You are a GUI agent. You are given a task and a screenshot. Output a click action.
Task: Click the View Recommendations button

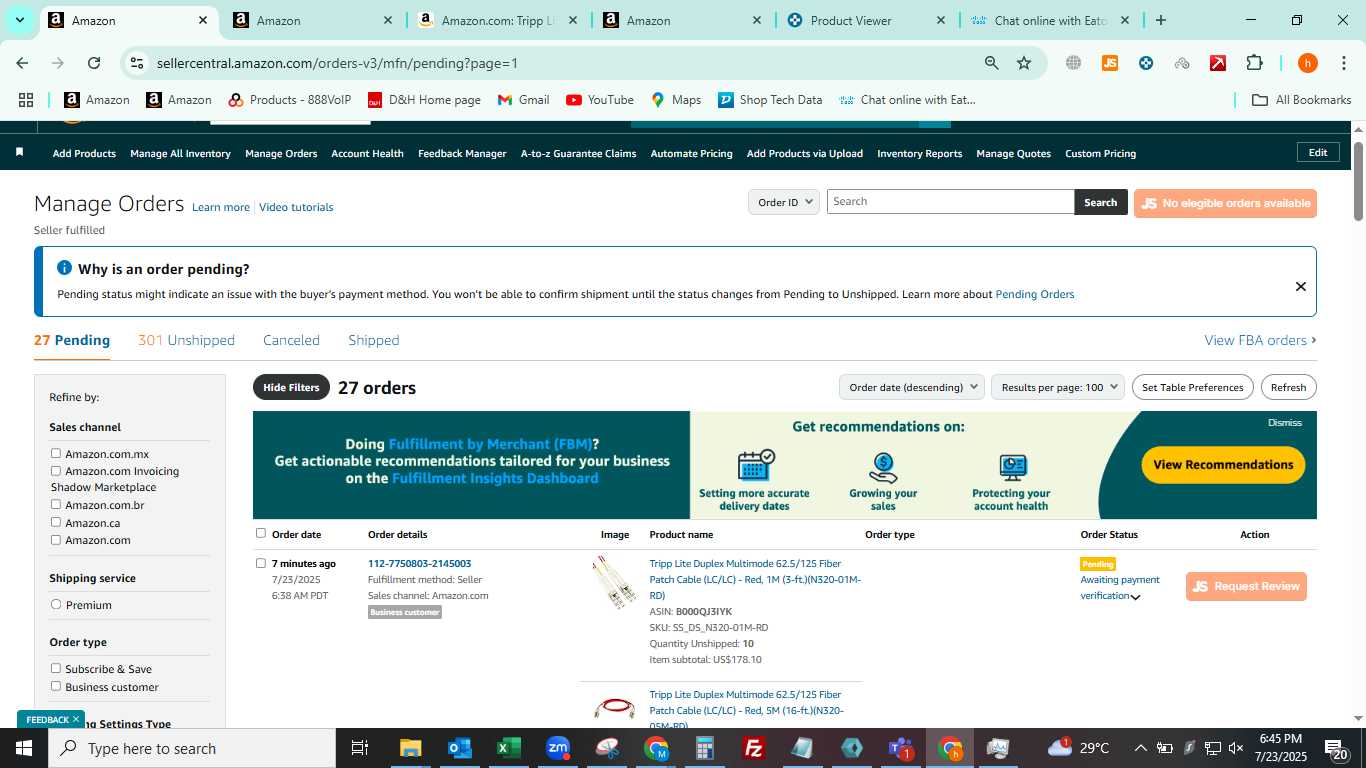[x=1223, y=464]
